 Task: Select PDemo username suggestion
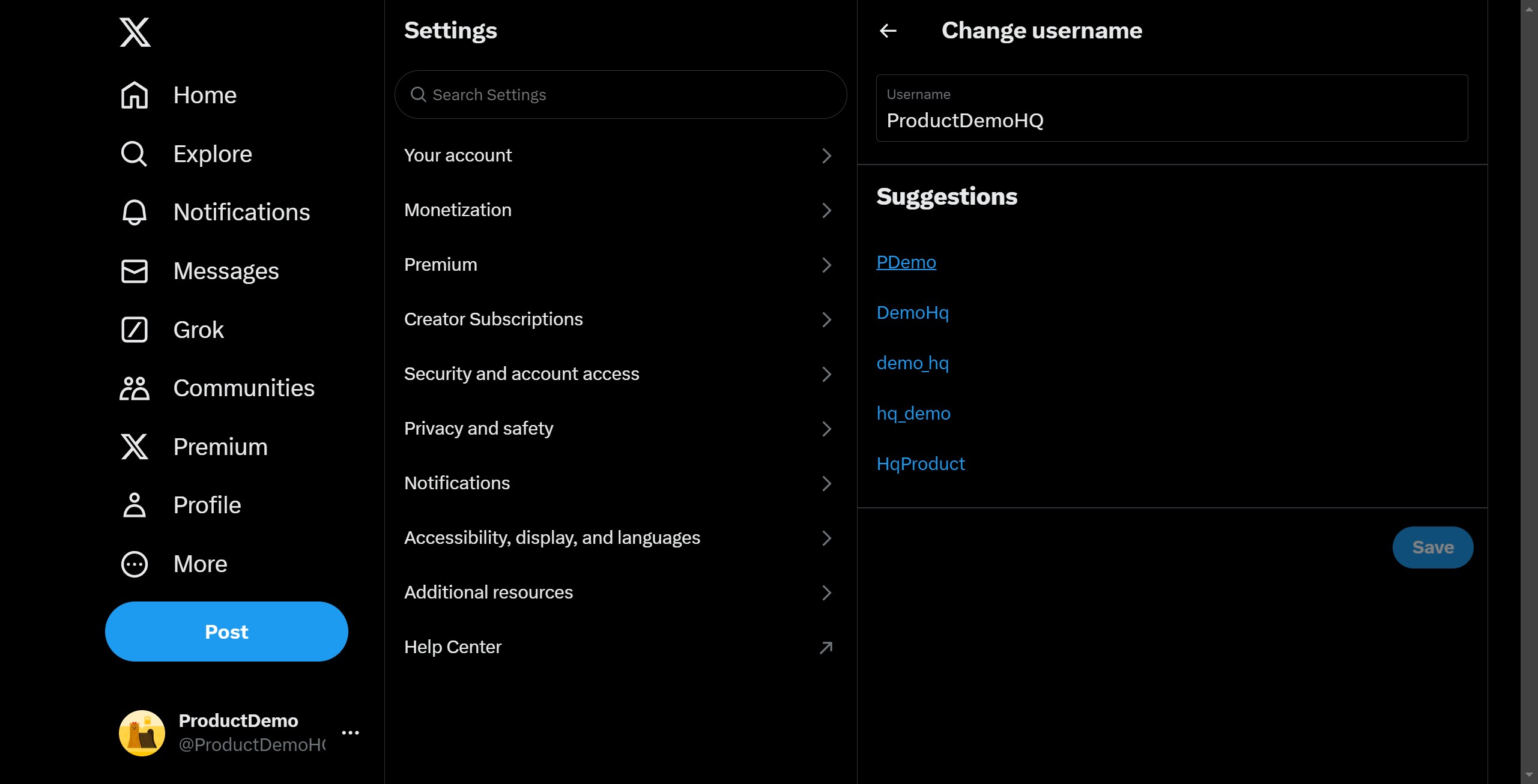tap(906, 262)
